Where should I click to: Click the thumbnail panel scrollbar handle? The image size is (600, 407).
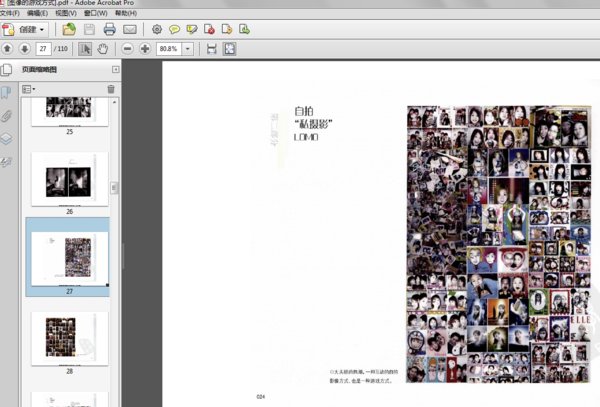pyautogui.click(x=114, y=188)
